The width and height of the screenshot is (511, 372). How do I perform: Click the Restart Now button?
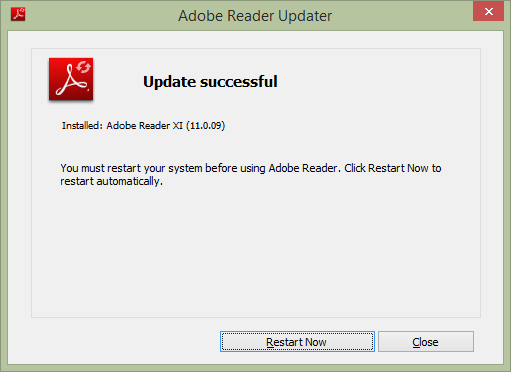point(297,342)
